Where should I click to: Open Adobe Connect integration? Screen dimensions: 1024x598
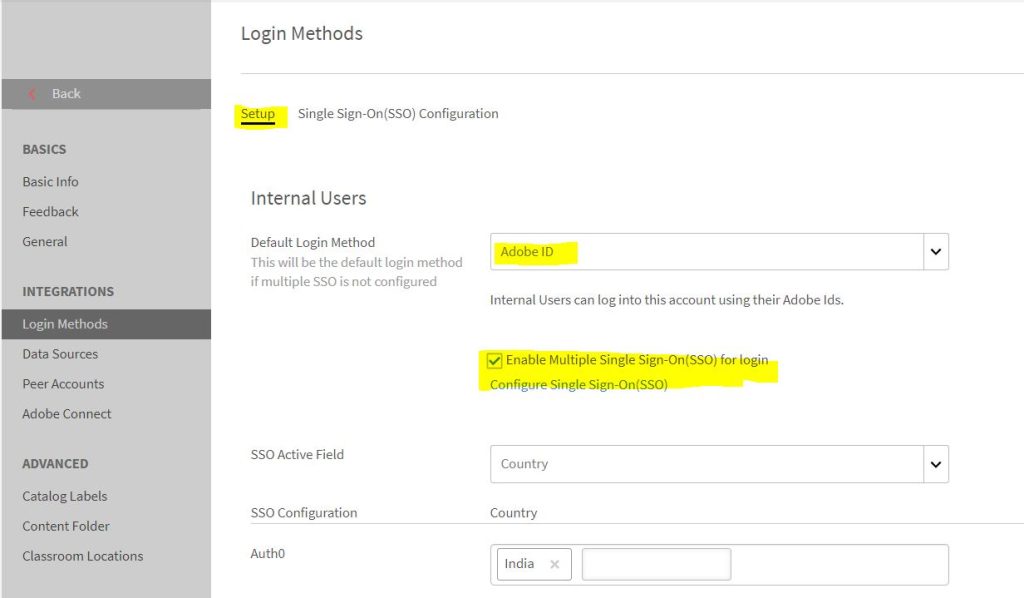(x=66, y=413)
